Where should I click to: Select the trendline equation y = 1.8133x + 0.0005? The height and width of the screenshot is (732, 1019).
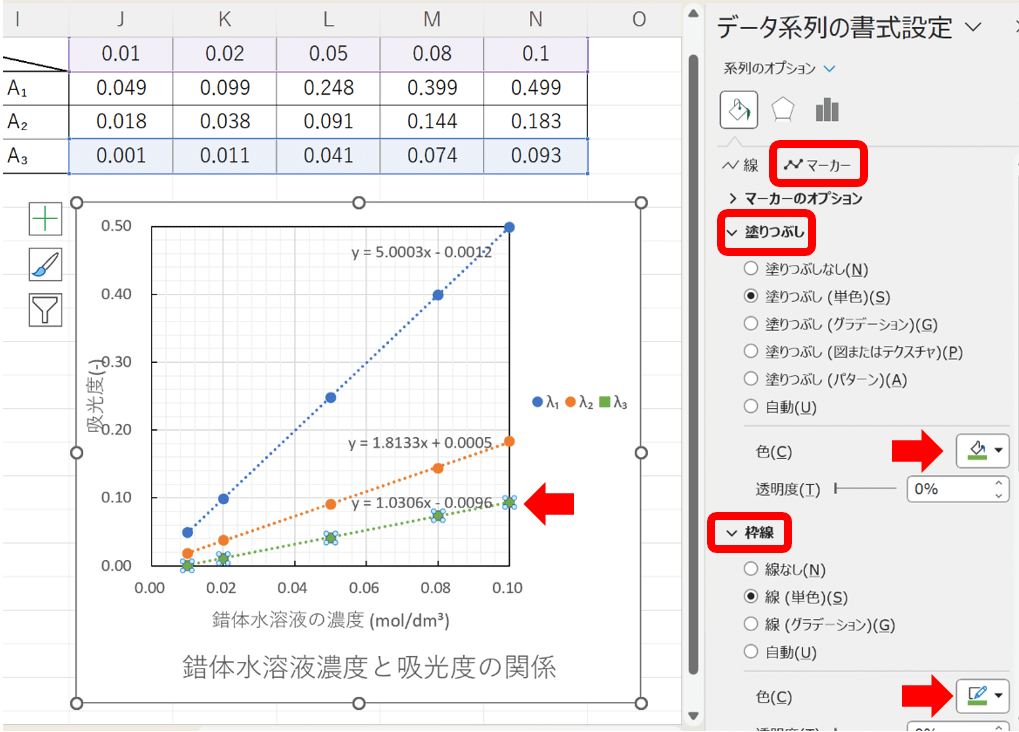[x=420, y=443]
